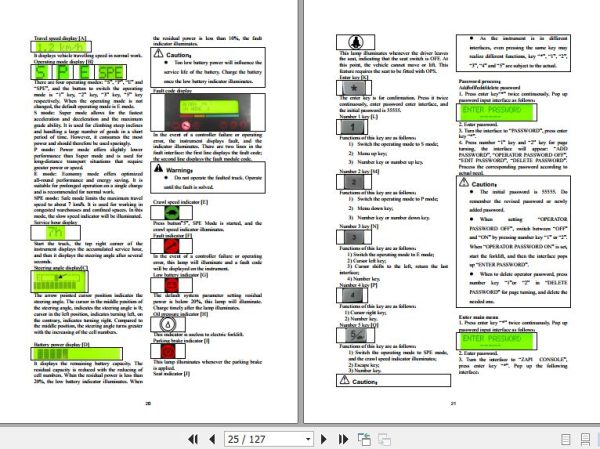
Task: Go to the previous page
Action: point(212,439)
